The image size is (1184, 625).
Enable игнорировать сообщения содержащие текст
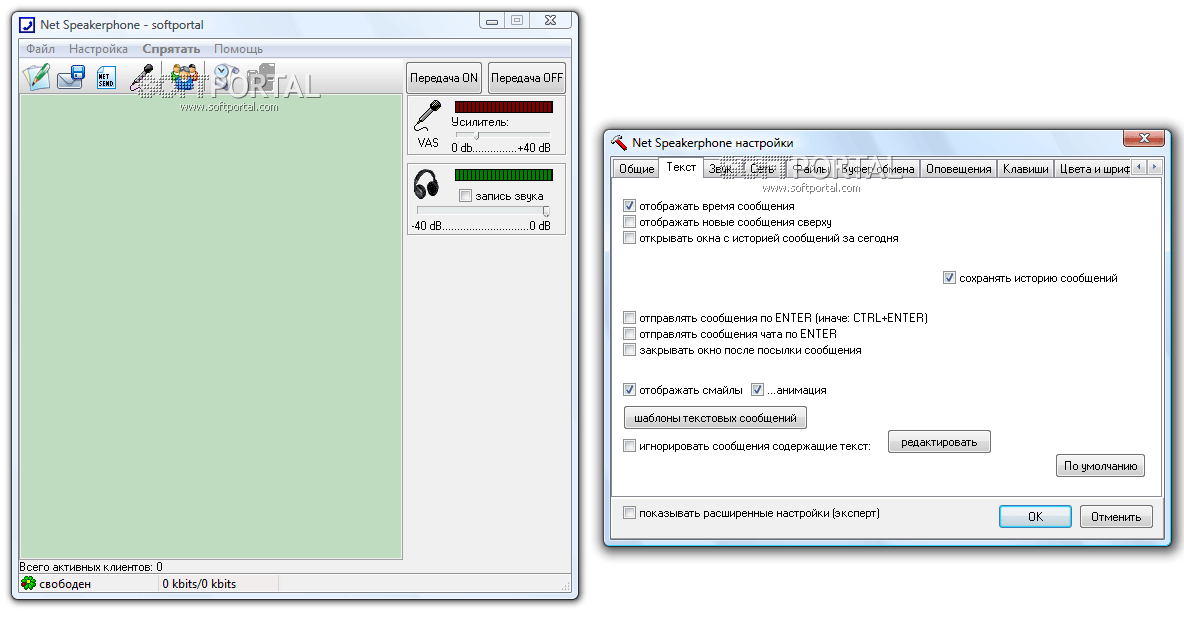click(x=630, y=446)
